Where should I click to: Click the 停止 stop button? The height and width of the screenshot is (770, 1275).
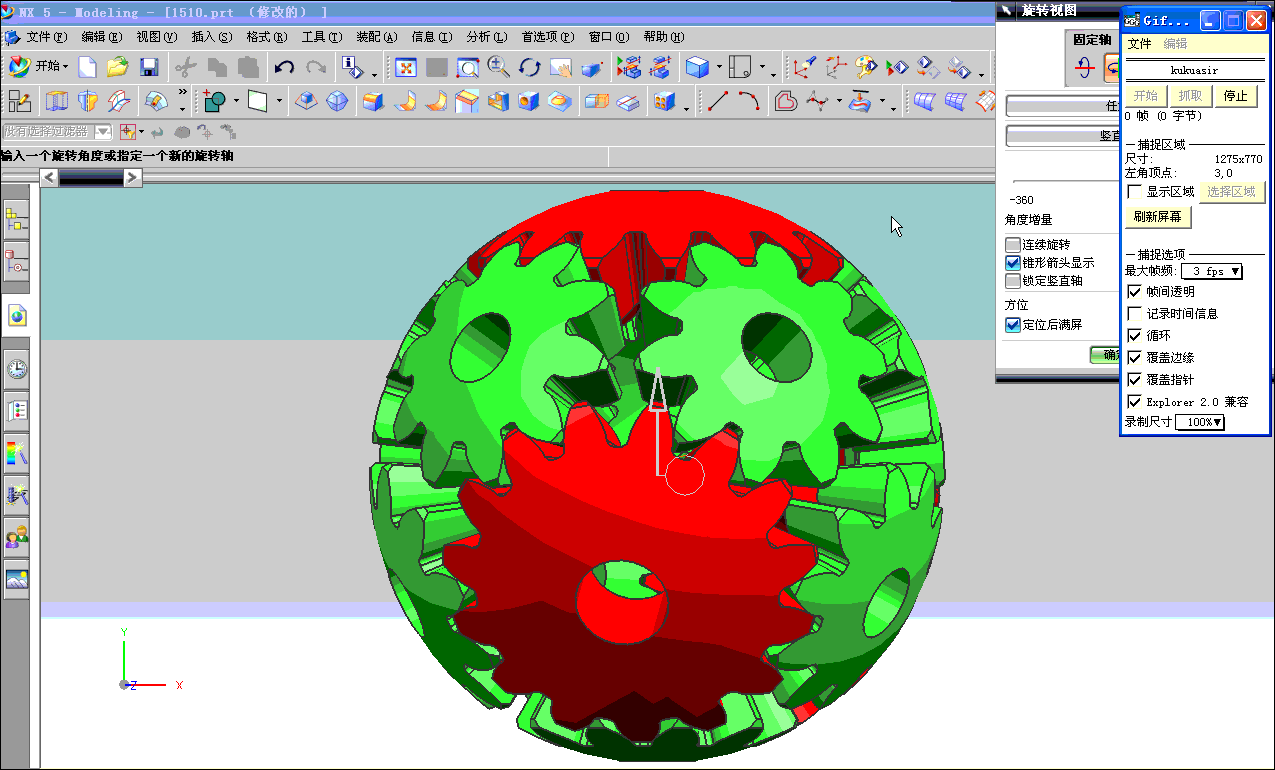click(1236, 96)
